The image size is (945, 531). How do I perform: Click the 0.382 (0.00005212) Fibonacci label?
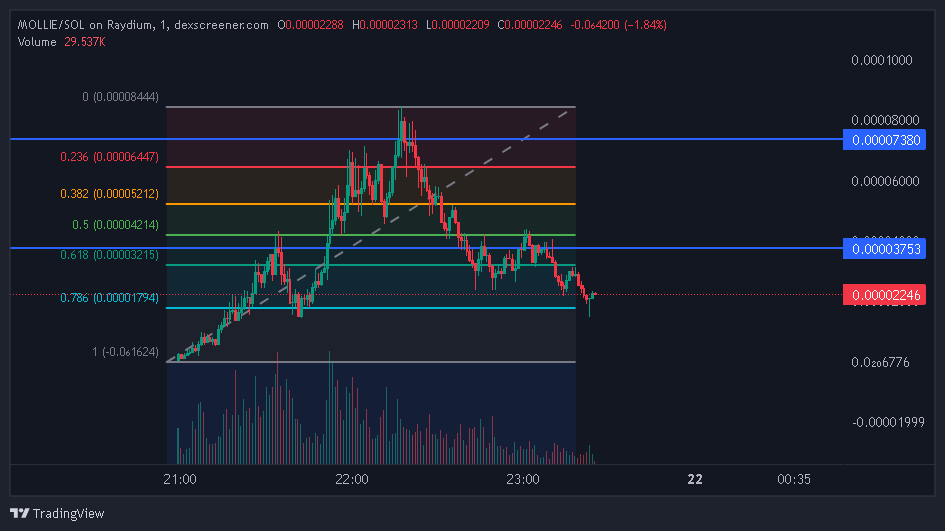110,193
